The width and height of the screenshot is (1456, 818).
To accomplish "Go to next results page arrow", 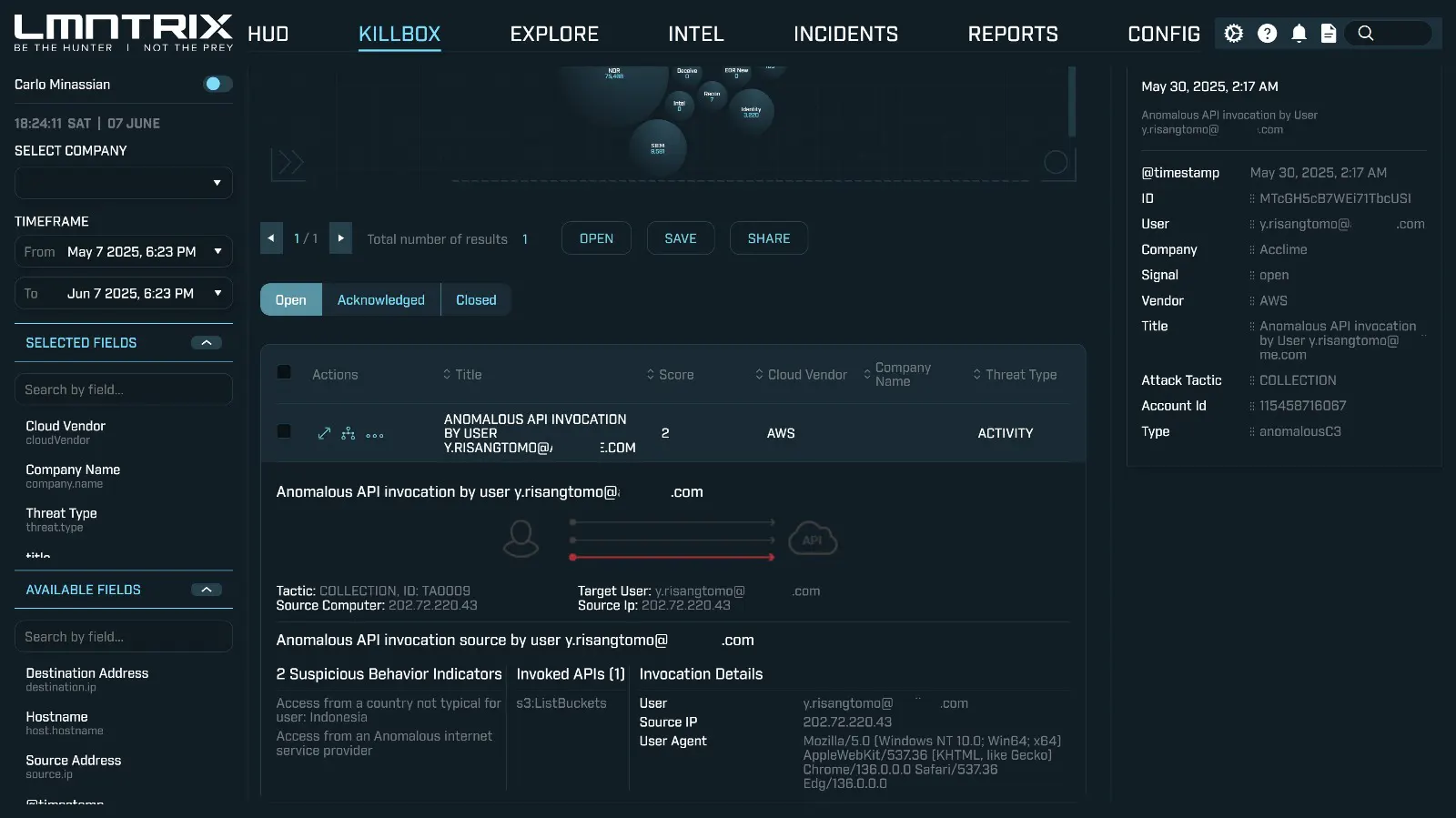I will pyautogui.click(x=340, y=238).
